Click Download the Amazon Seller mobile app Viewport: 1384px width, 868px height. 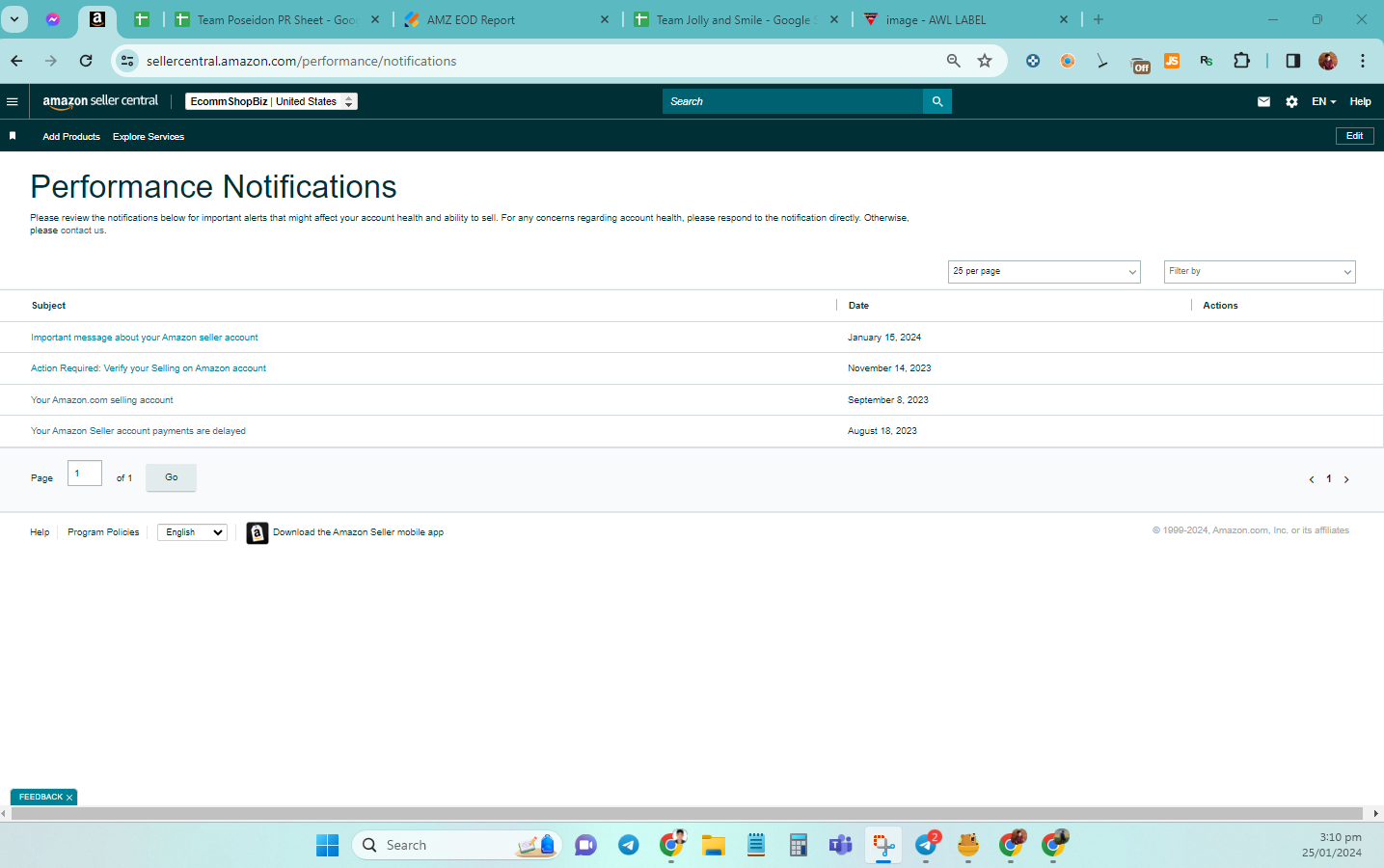point(358,532)
